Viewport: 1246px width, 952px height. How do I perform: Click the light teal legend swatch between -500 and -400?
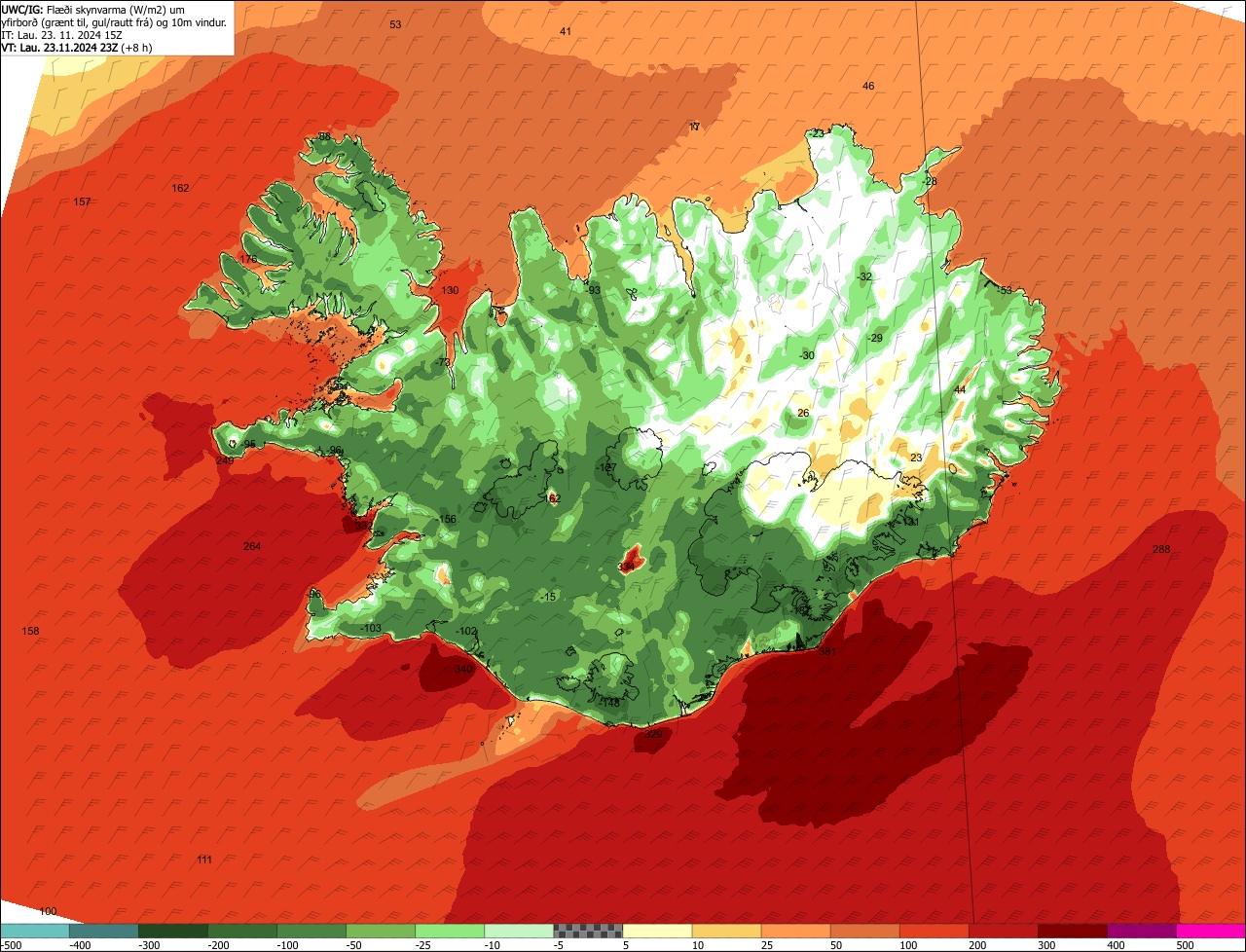pyautogui.click(x=34, y=930)
